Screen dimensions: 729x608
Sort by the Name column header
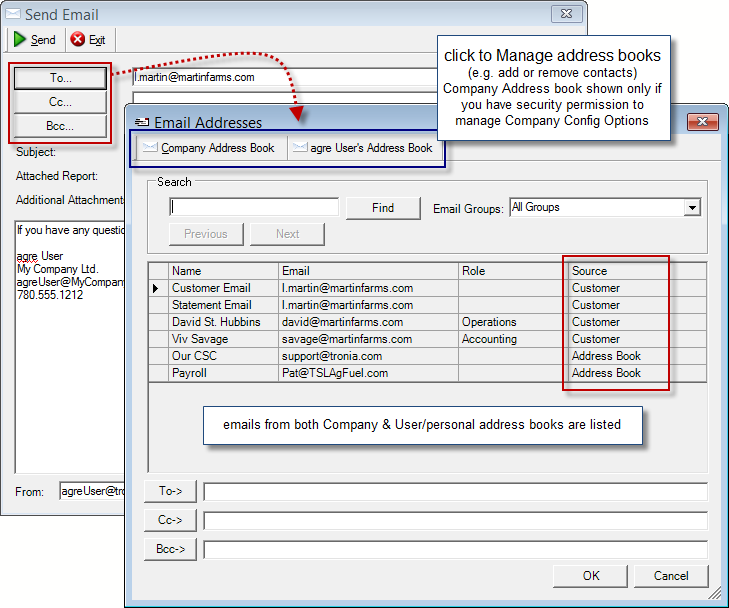[x=224, y=271]
